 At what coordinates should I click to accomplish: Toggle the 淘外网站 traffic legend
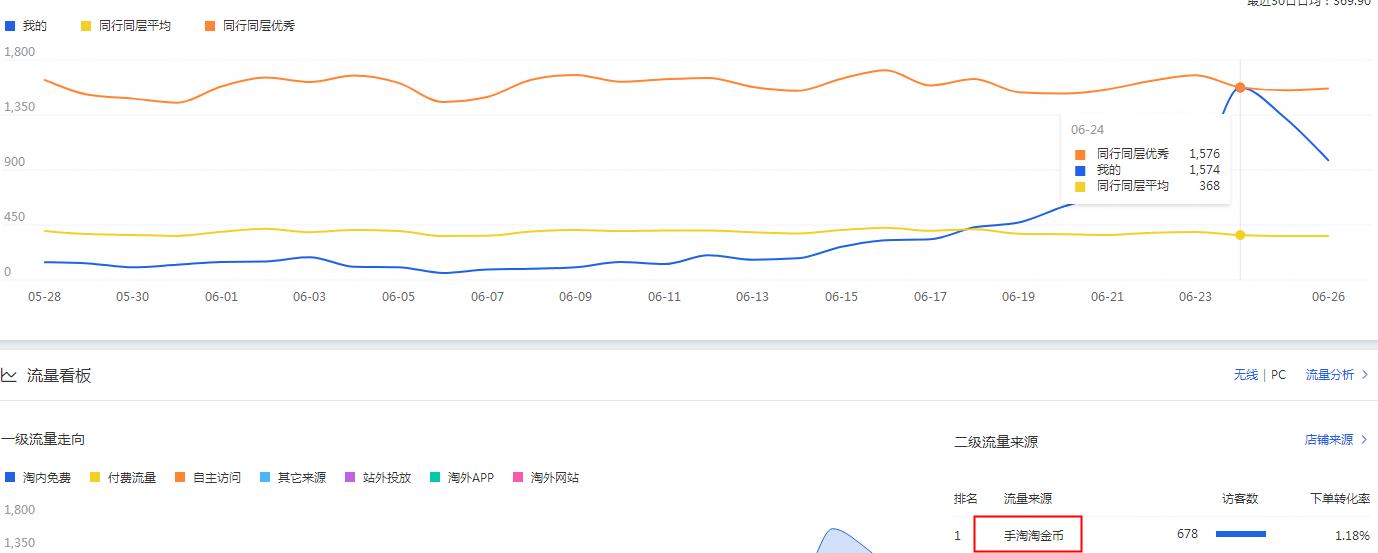point(546,478)
